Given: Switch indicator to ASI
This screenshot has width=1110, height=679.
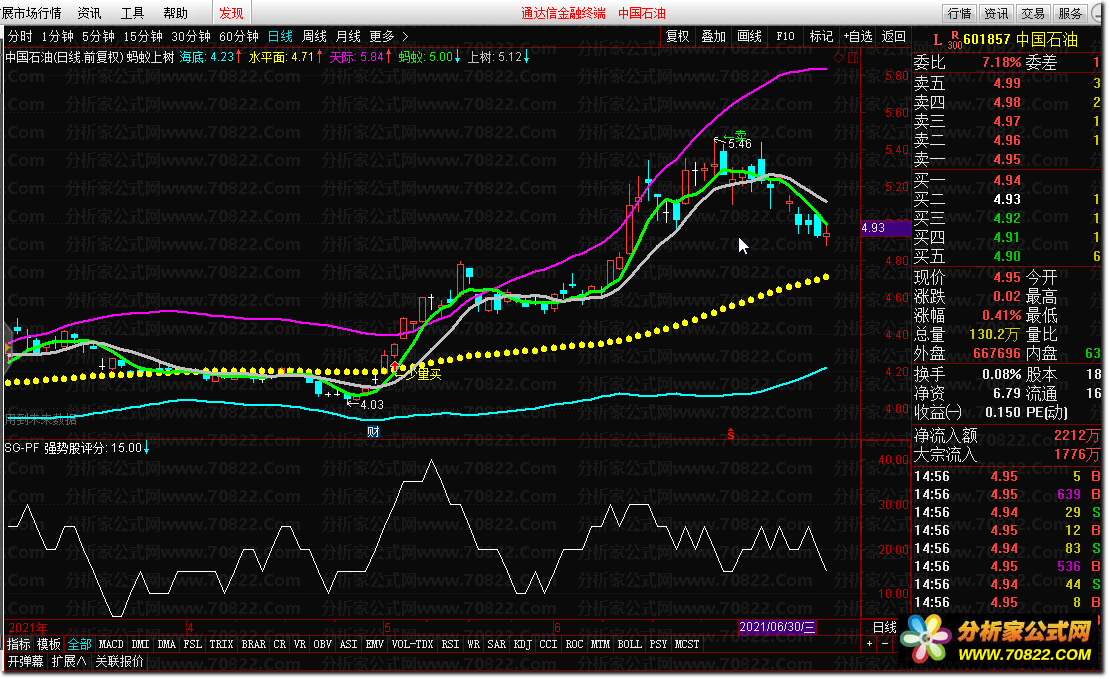Looking at the screenshot, I should [348, 644].
